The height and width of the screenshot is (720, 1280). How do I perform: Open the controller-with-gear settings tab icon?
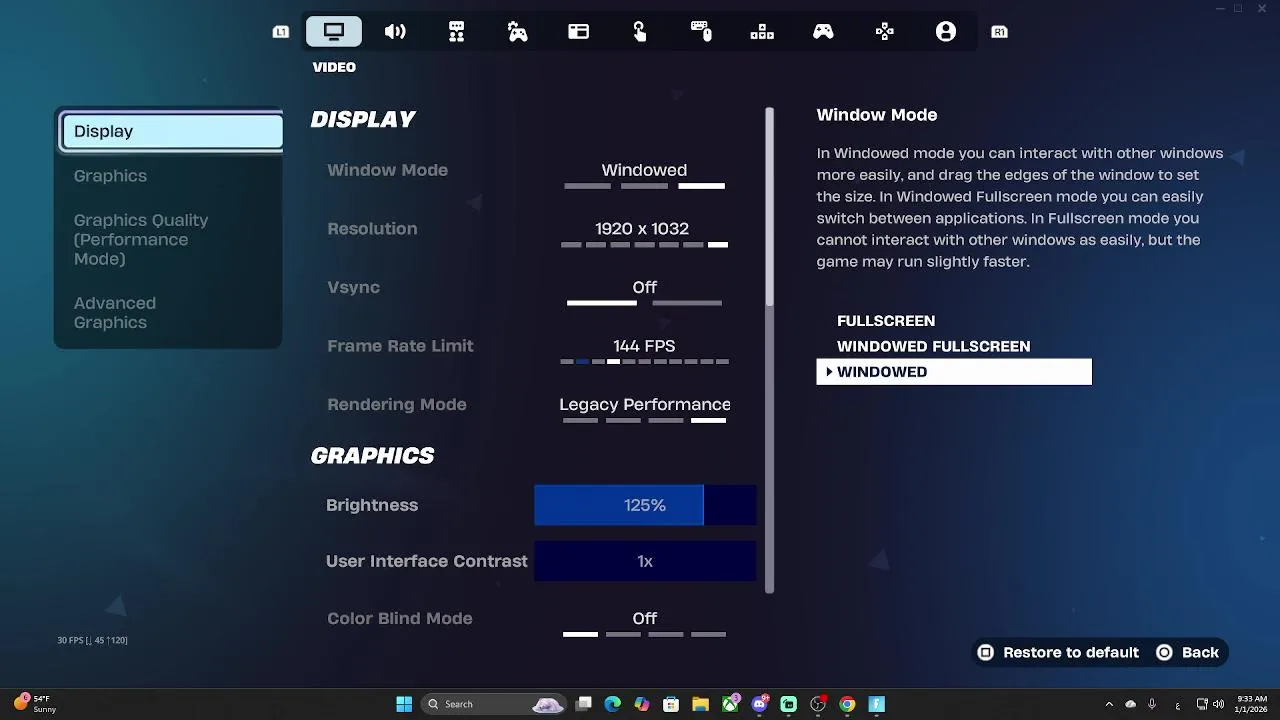517,32
